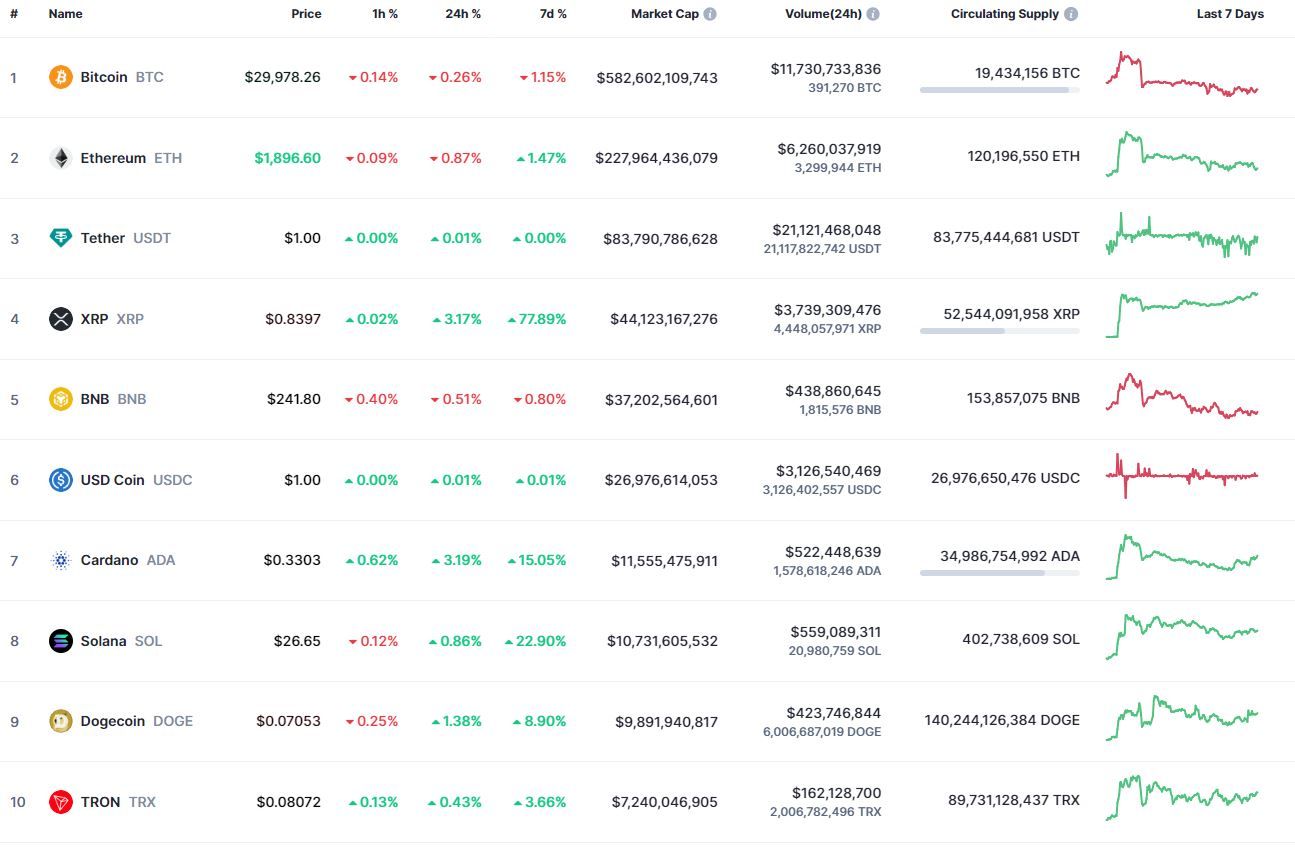Viewport: 1295px width, 850px height.
Task: Click Bitcoin's circulating supply progress bar
Action: [999, 90]
